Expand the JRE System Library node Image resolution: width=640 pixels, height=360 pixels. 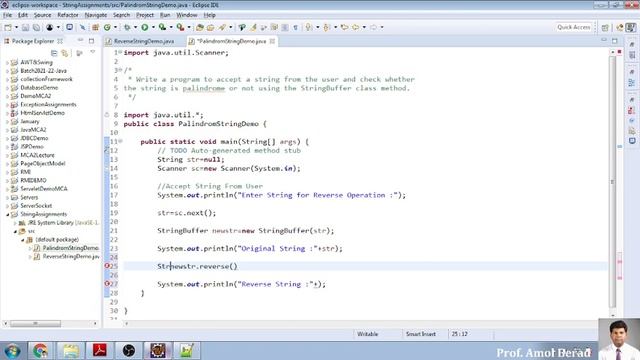click(15, 223)
